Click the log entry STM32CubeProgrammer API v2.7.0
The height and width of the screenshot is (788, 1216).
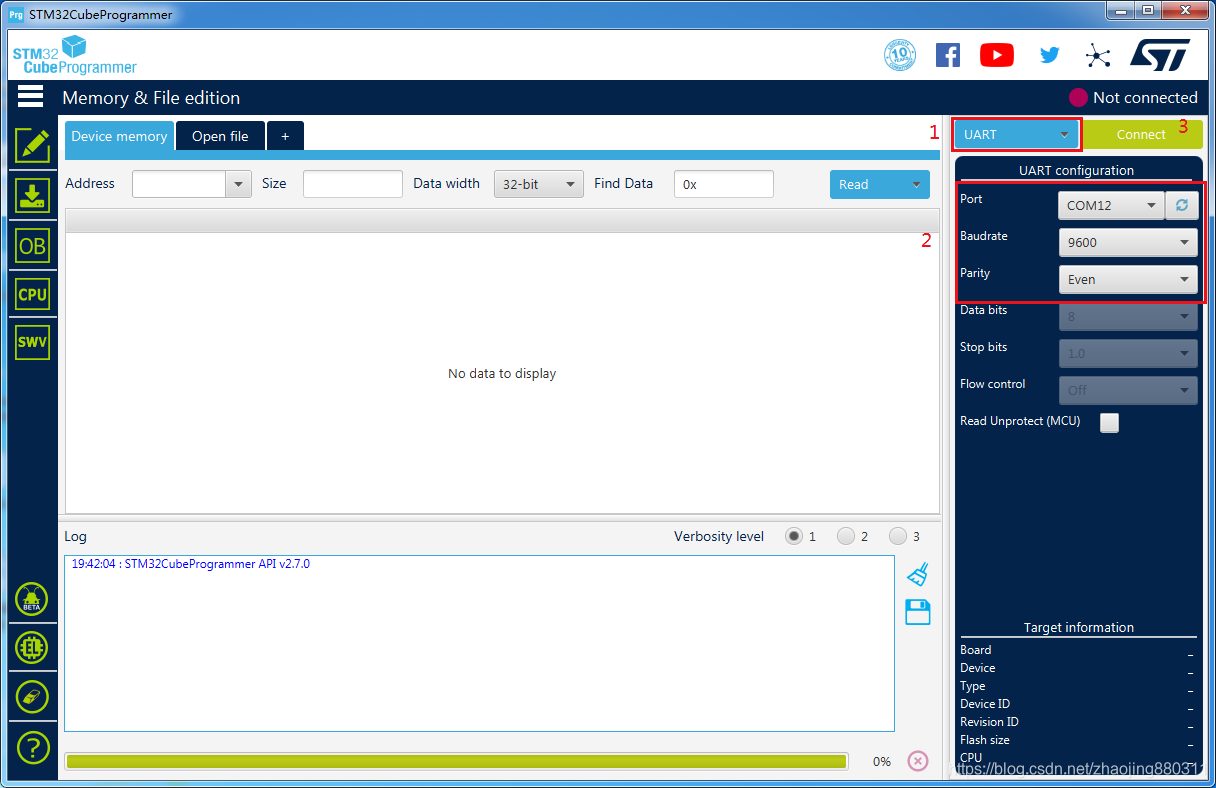(190, 564)
